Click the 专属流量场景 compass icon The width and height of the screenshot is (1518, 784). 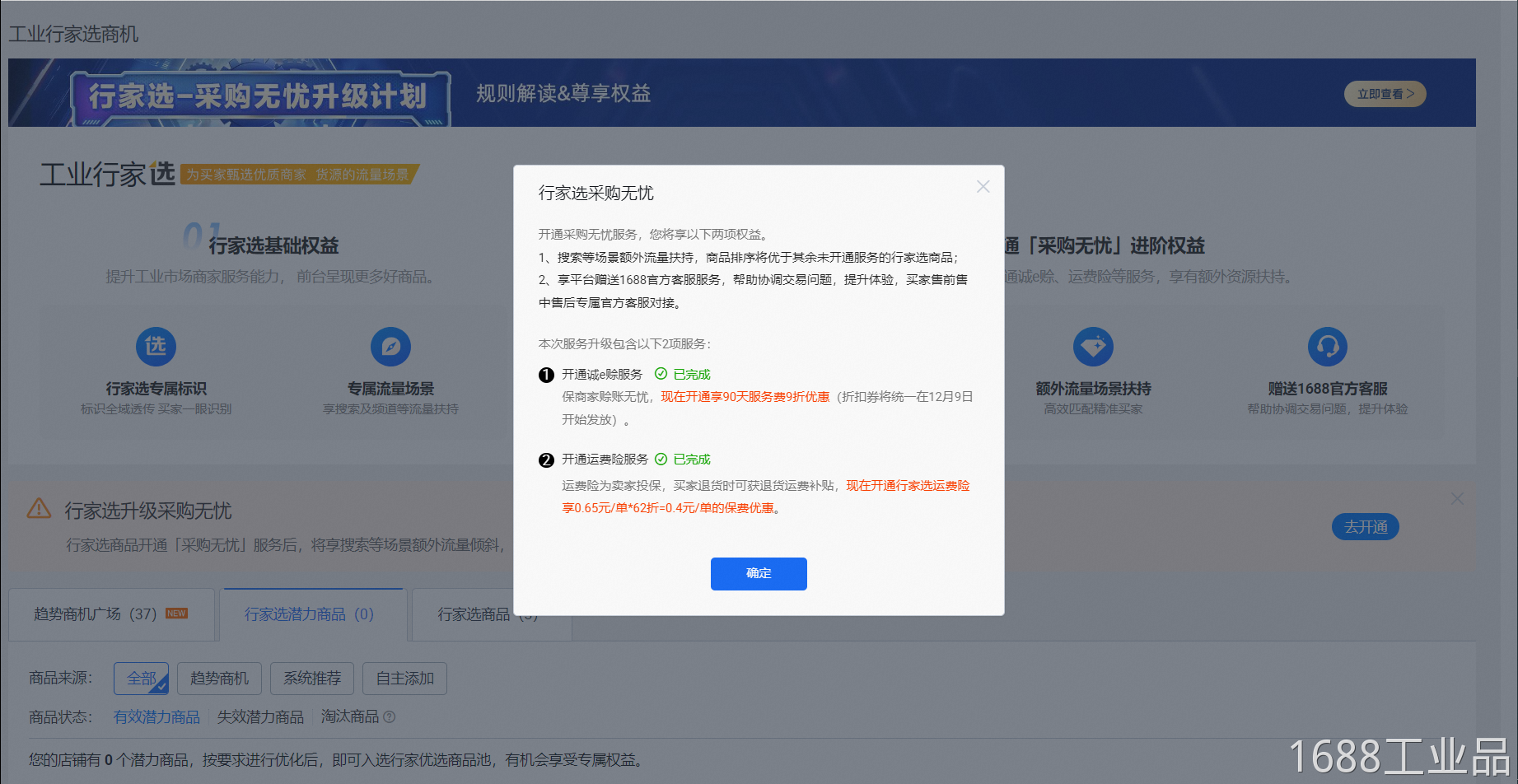tap(390, 347)
